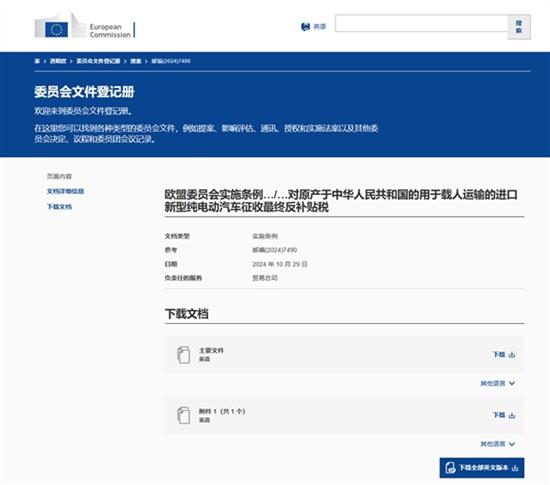Screen dimensions: 550x485
Task: Click 下载全部英文版本 download-all button
Action: click(x=482, y=468)
